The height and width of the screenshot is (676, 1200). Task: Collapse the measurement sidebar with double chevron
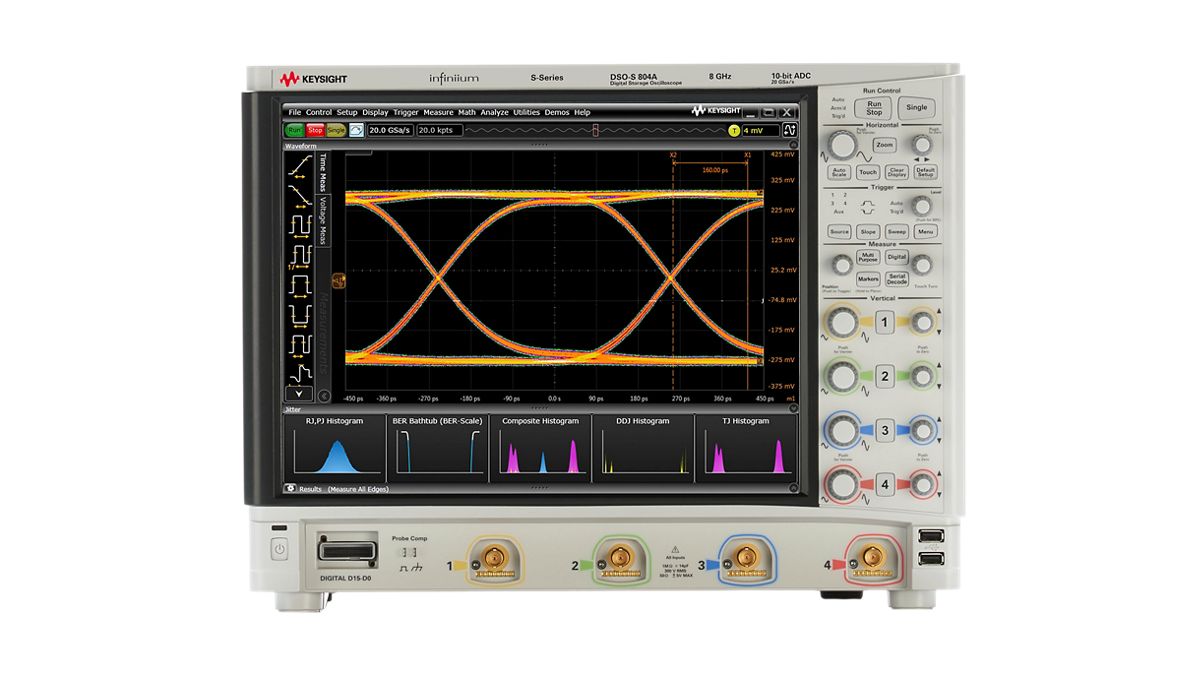point(324,396)
